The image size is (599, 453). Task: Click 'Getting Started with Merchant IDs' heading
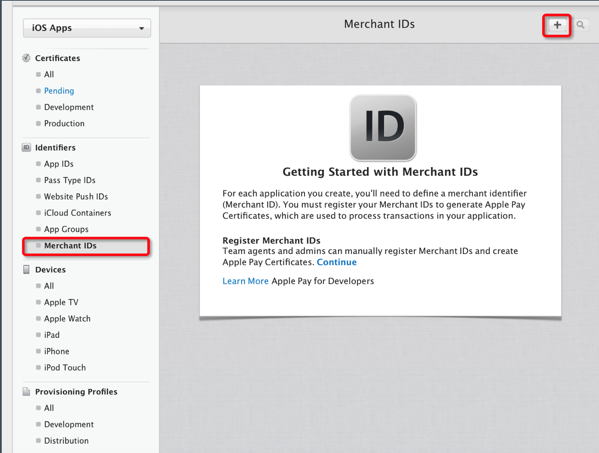[x=380, y=172]
